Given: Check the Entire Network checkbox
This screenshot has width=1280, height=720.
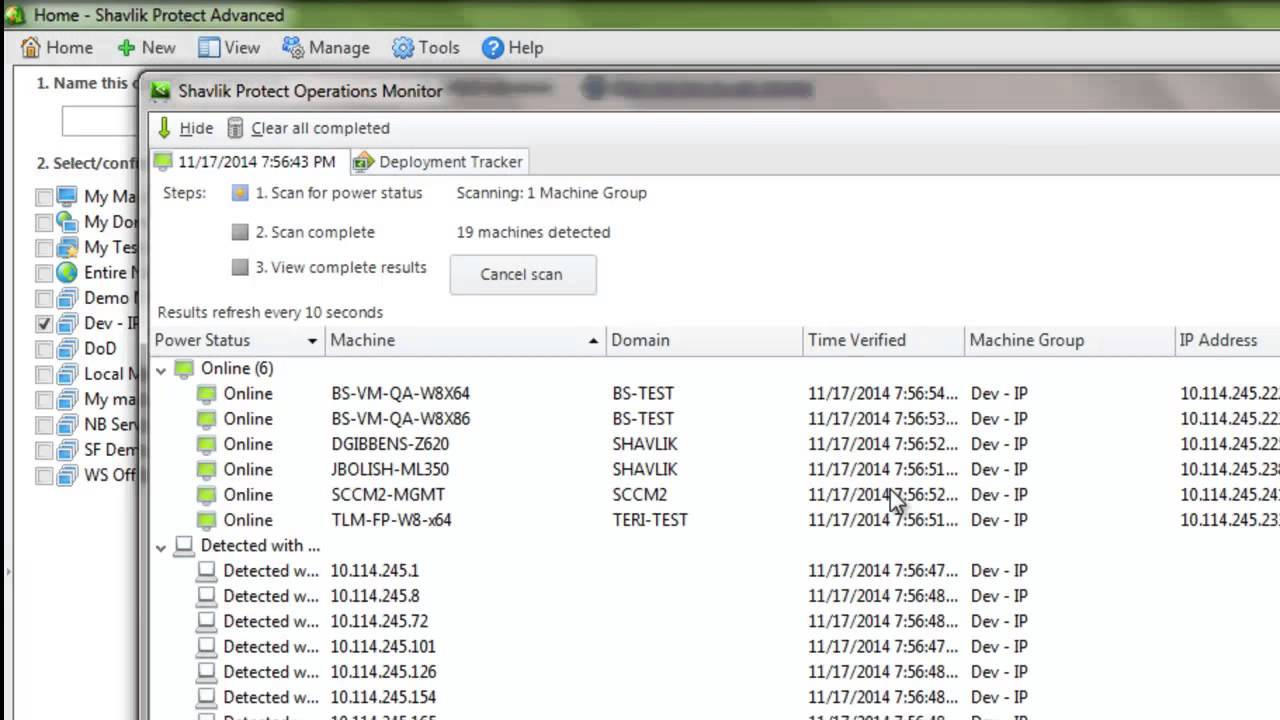Looking at the screenshot, I should click(43, 273).
